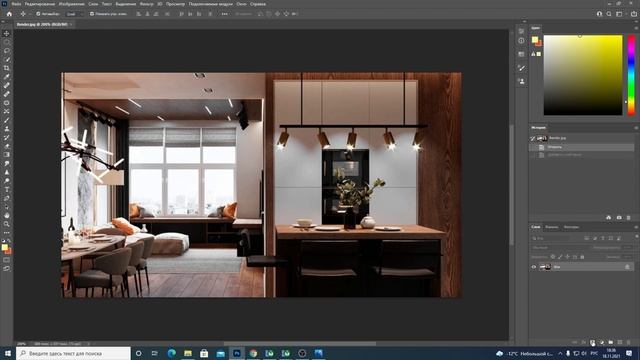This screenshot has width=640, height=360.
Task: Click the Windows taskbar search box
Action: point(73,353)
